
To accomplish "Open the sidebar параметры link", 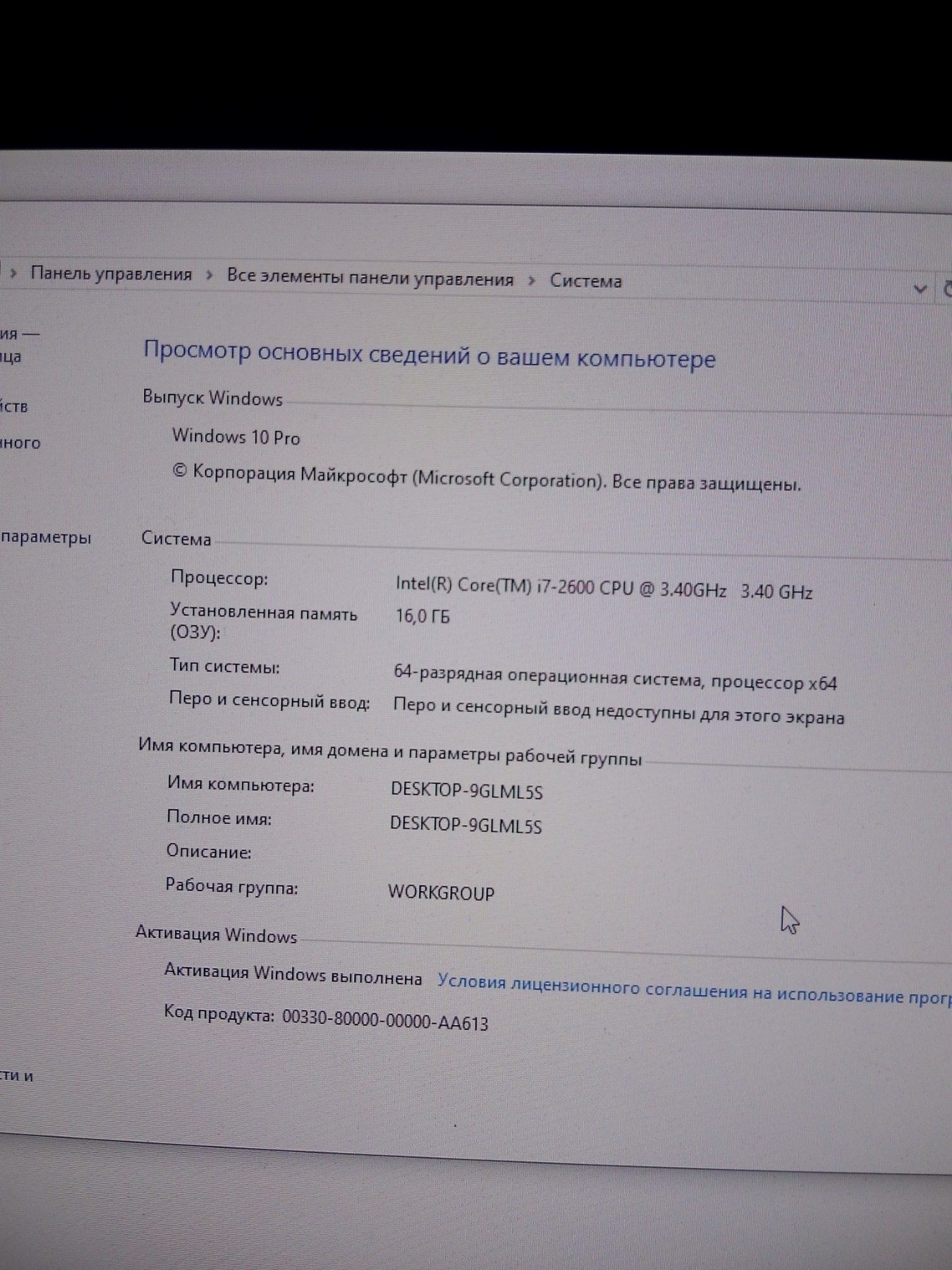I will (46, 538).
